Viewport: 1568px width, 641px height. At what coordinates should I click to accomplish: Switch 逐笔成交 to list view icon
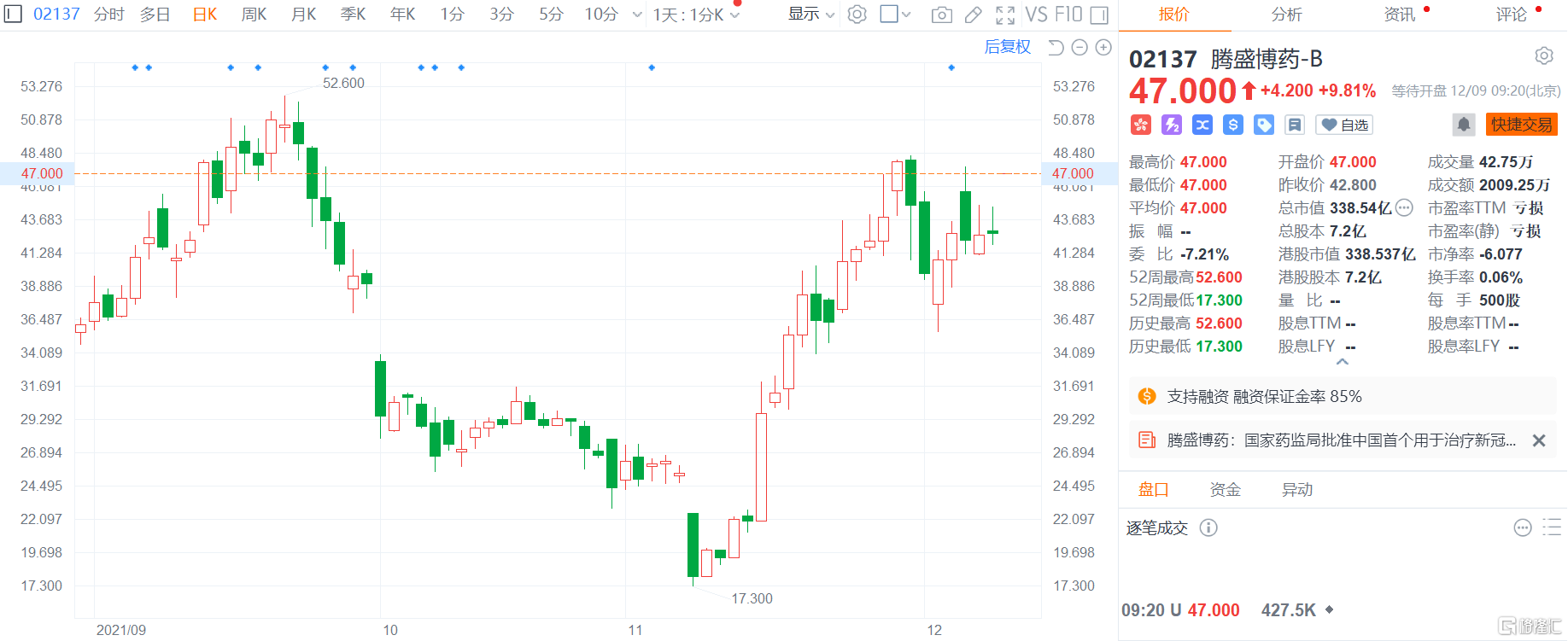tap(1553, 527)
